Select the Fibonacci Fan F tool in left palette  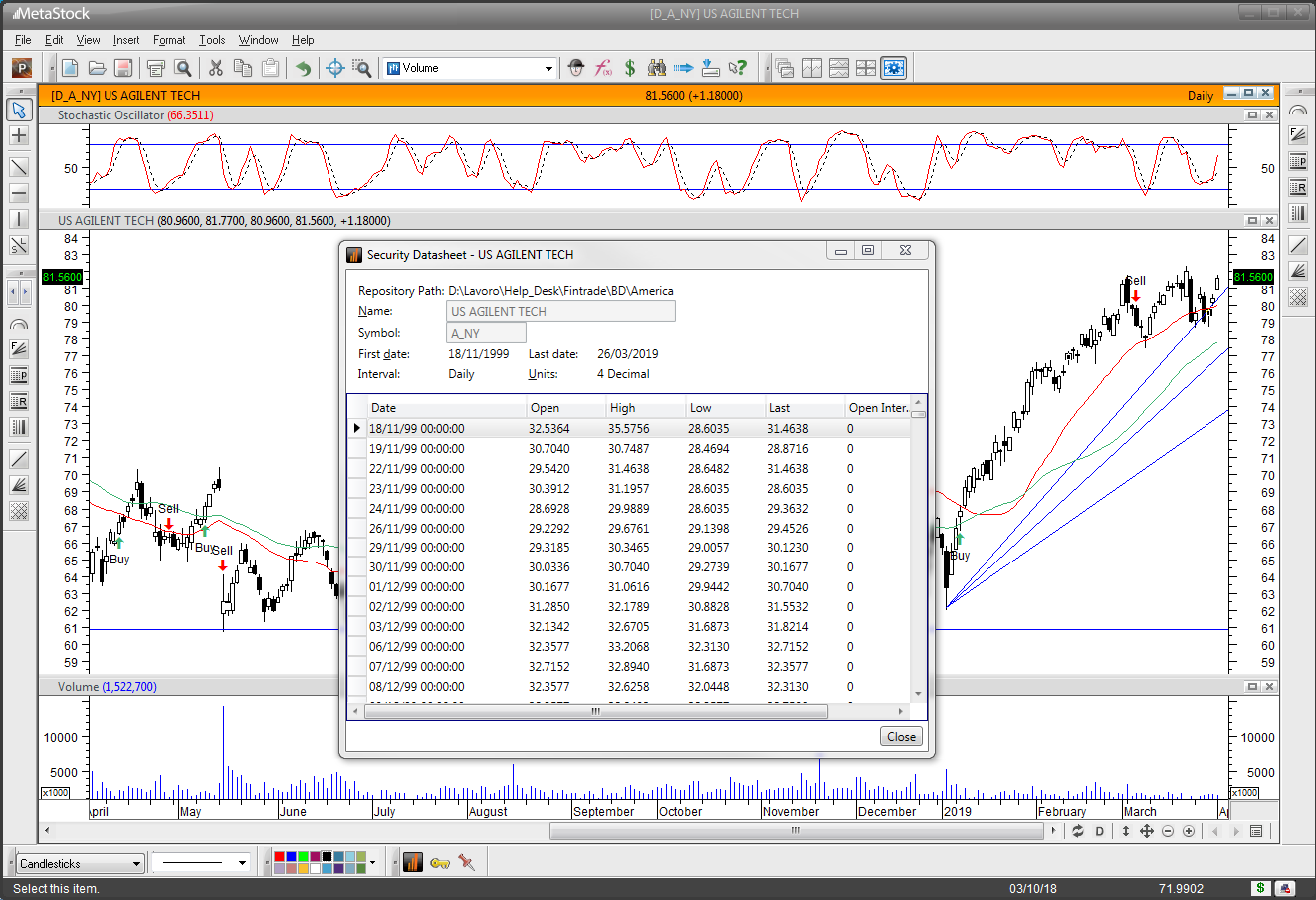point(19,349)
